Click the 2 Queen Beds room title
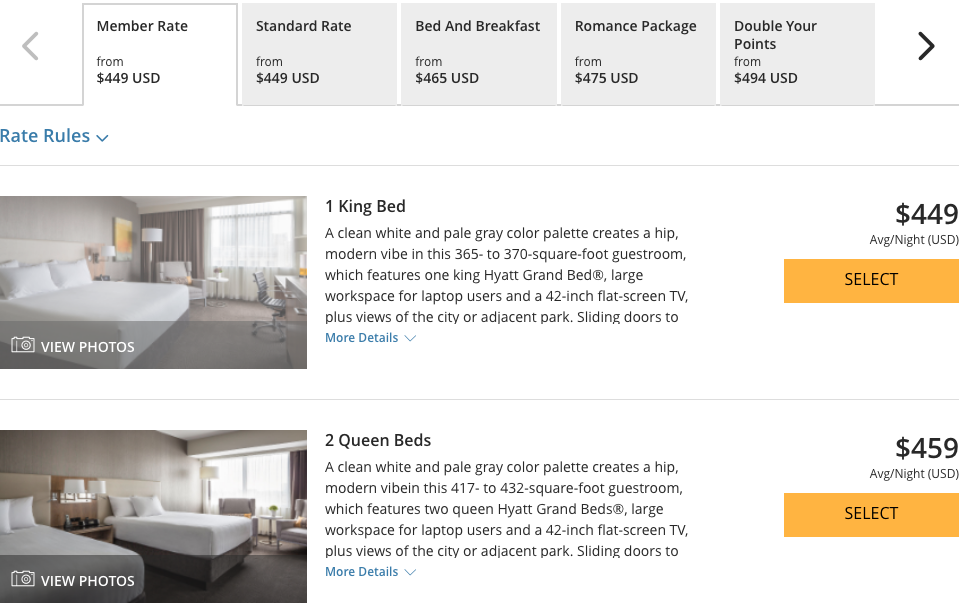Viewport: 974px width, 611px height. coord(378,440)
